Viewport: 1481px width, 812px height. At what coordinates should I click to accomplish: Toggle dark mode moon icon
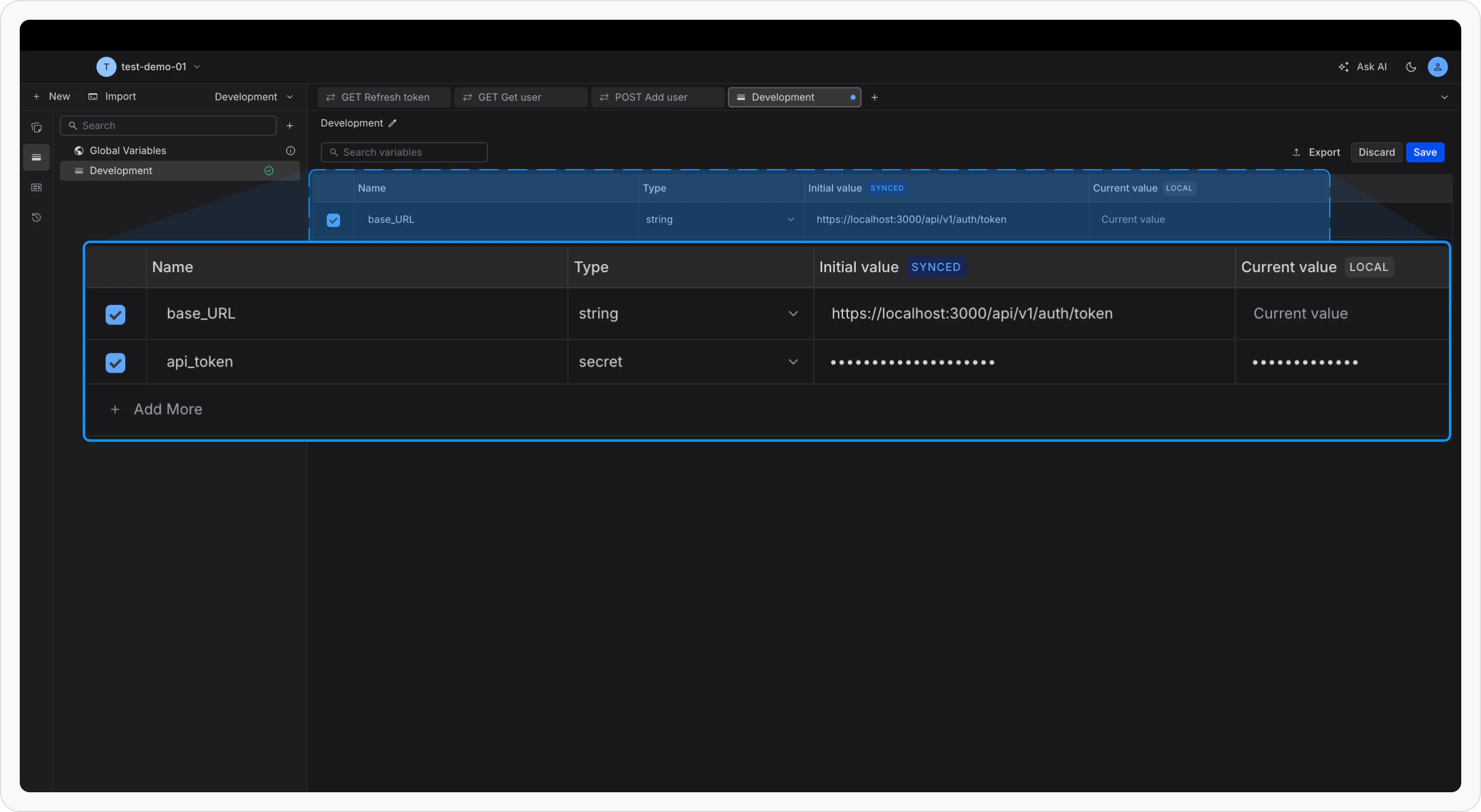[x=1411, y=67]
